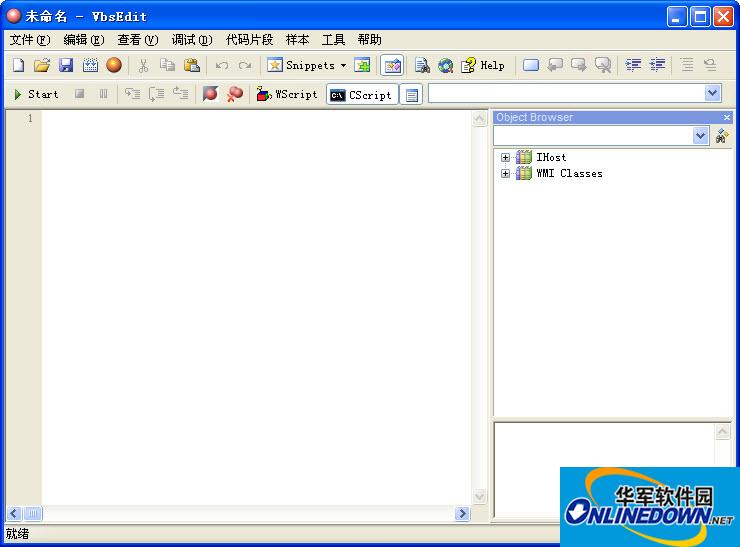Click the editor horizontal scroll right arrow

pyautogui.click(x=462, y=513)
